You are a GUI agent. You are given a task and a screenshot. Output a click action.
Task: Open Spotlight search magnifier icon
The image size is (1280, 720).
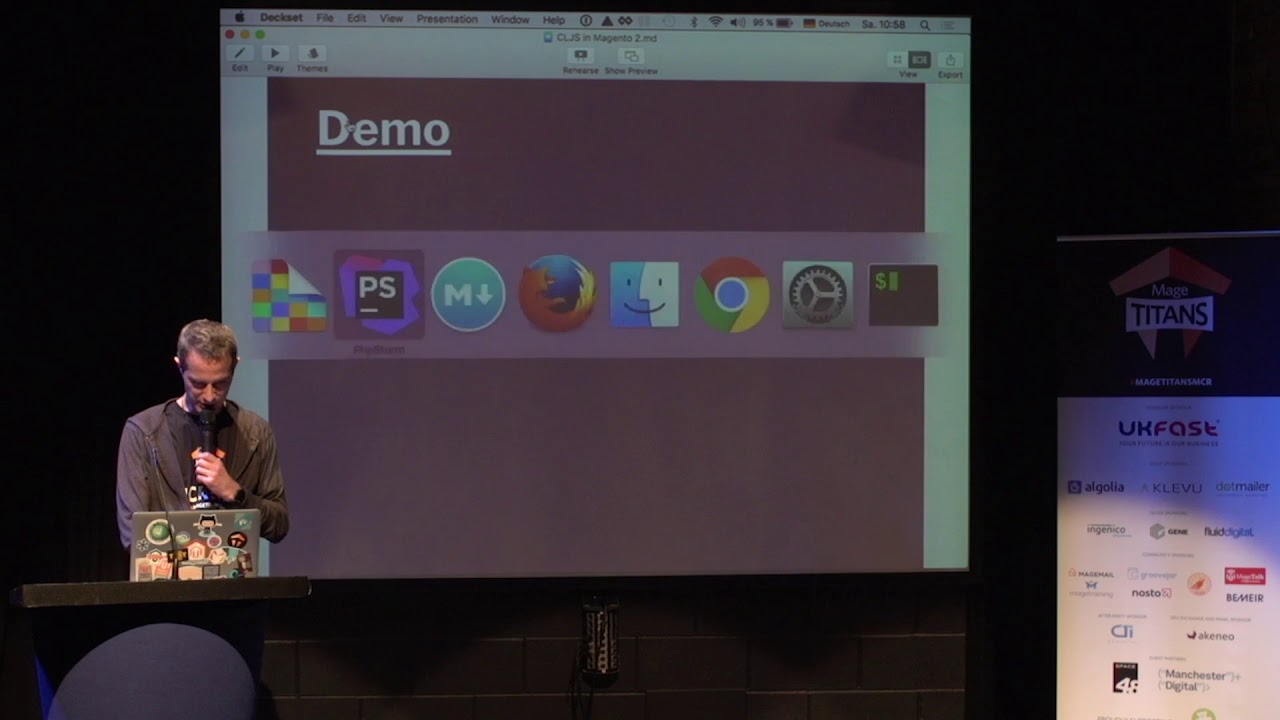coord(925,25)
